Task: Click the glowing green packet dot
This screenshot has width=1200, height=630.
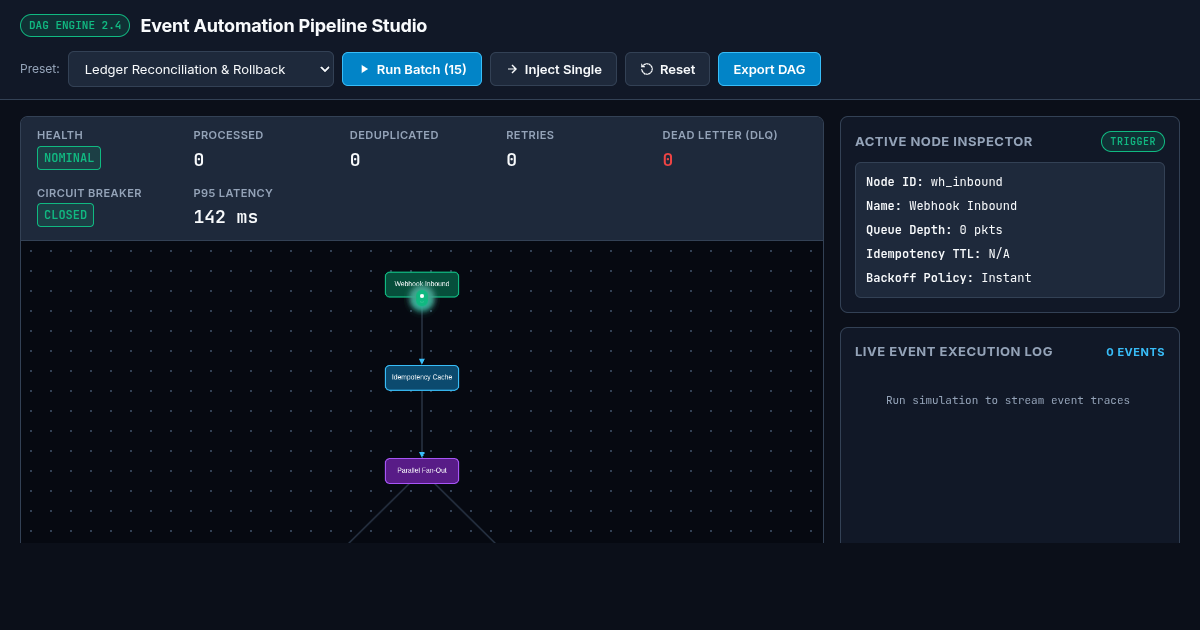Action: pyautogui.click(x=422, y=297)
